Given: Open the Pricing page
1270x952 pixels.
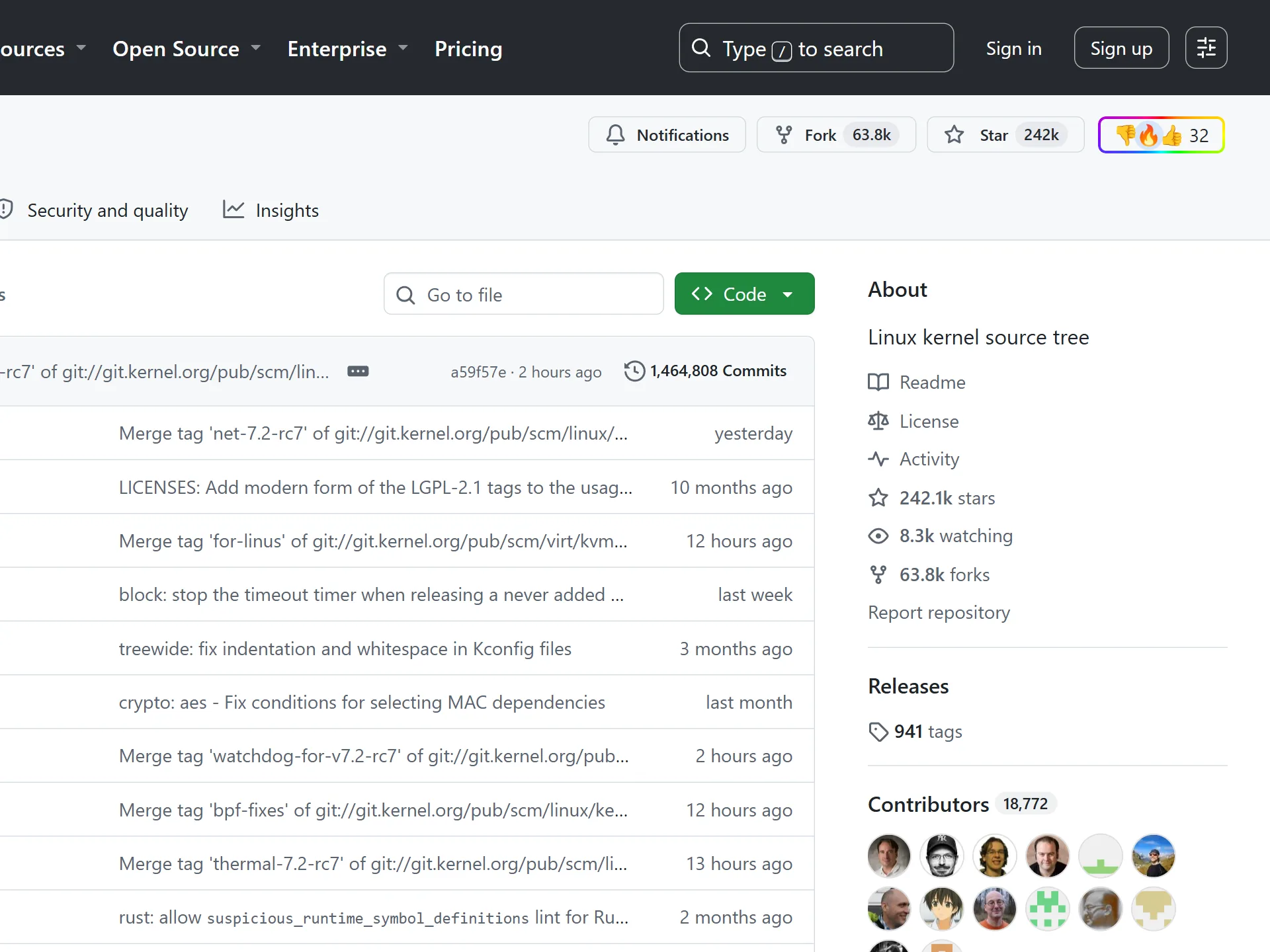Looking at the screenshot, I should (468, 48).
